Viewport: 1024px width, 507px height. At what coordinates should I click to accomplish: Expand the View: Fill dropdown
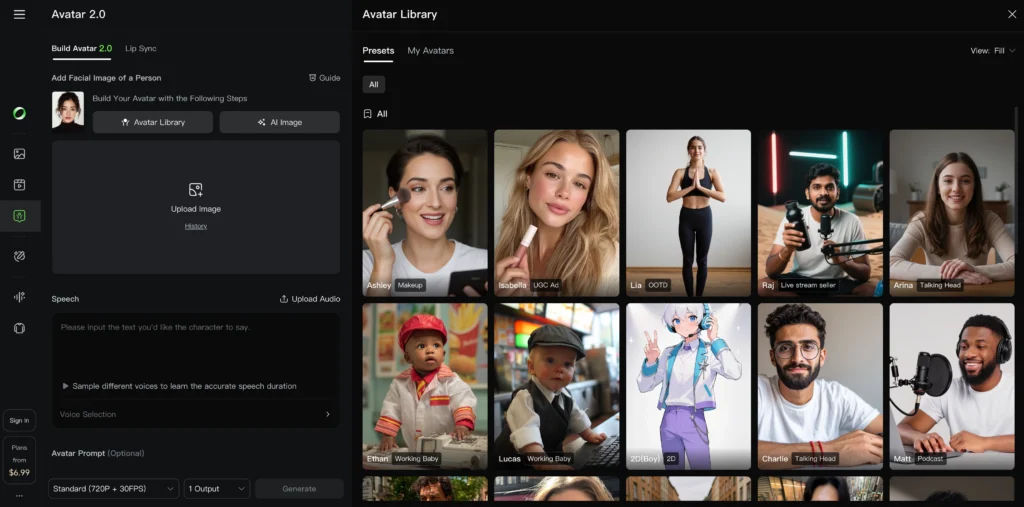point(992,51)
